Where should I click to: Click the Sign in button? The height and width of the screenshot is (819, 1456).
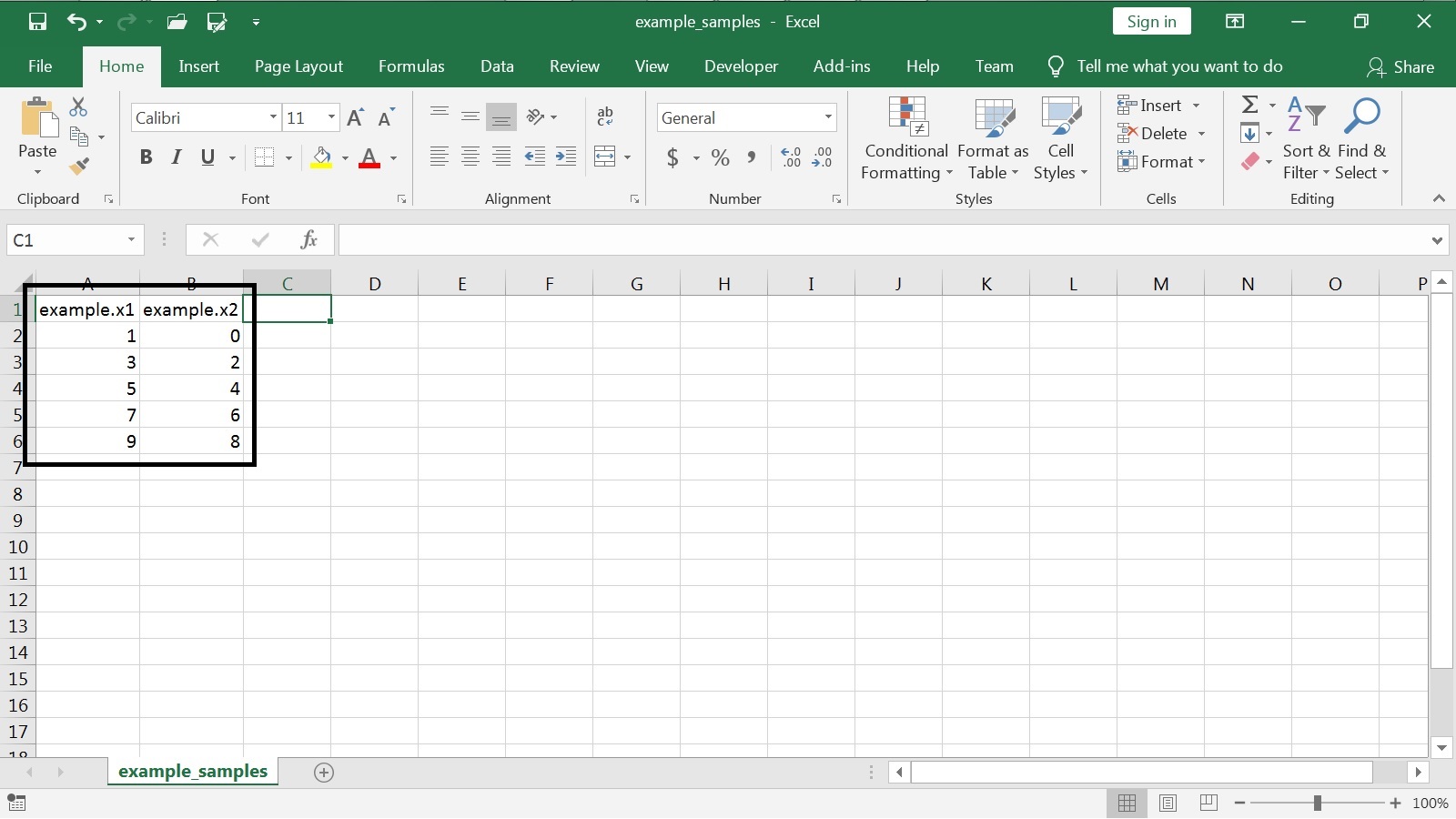pyautogui.click(x=1150, y=21)
